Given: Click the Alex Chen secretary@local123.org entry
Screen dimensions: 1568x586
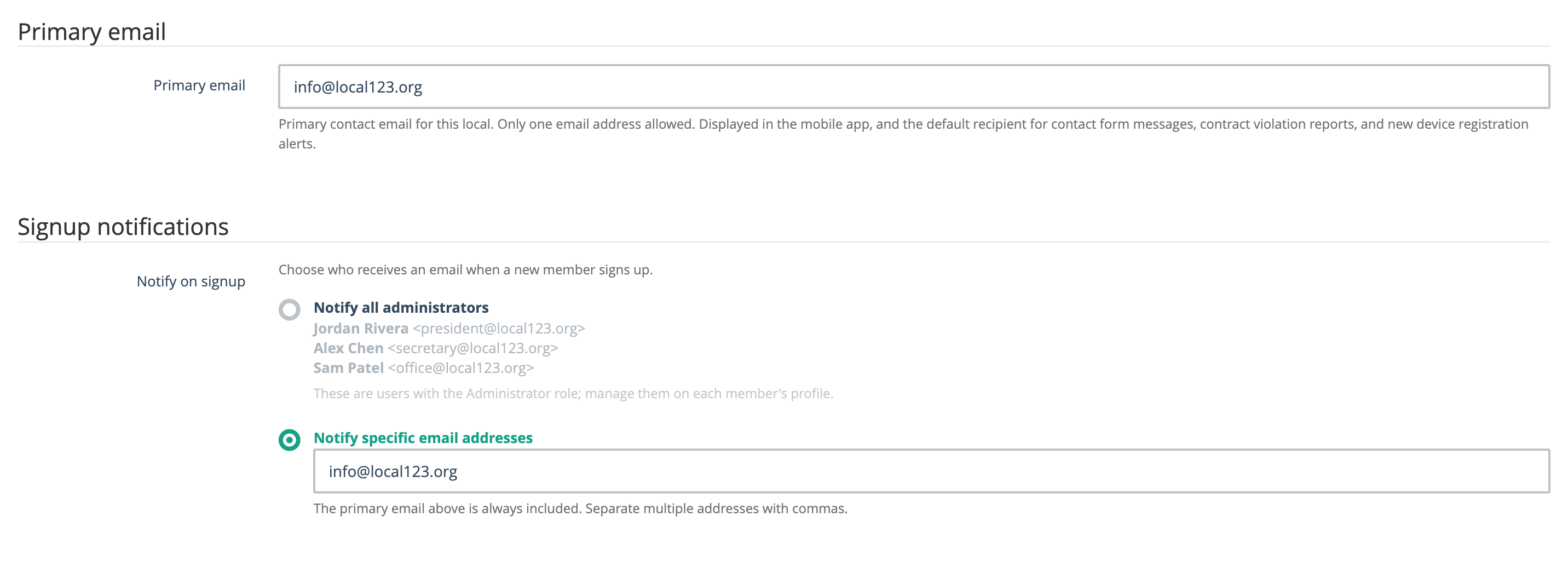Looking at the screenshot, I should pos(435,348).
